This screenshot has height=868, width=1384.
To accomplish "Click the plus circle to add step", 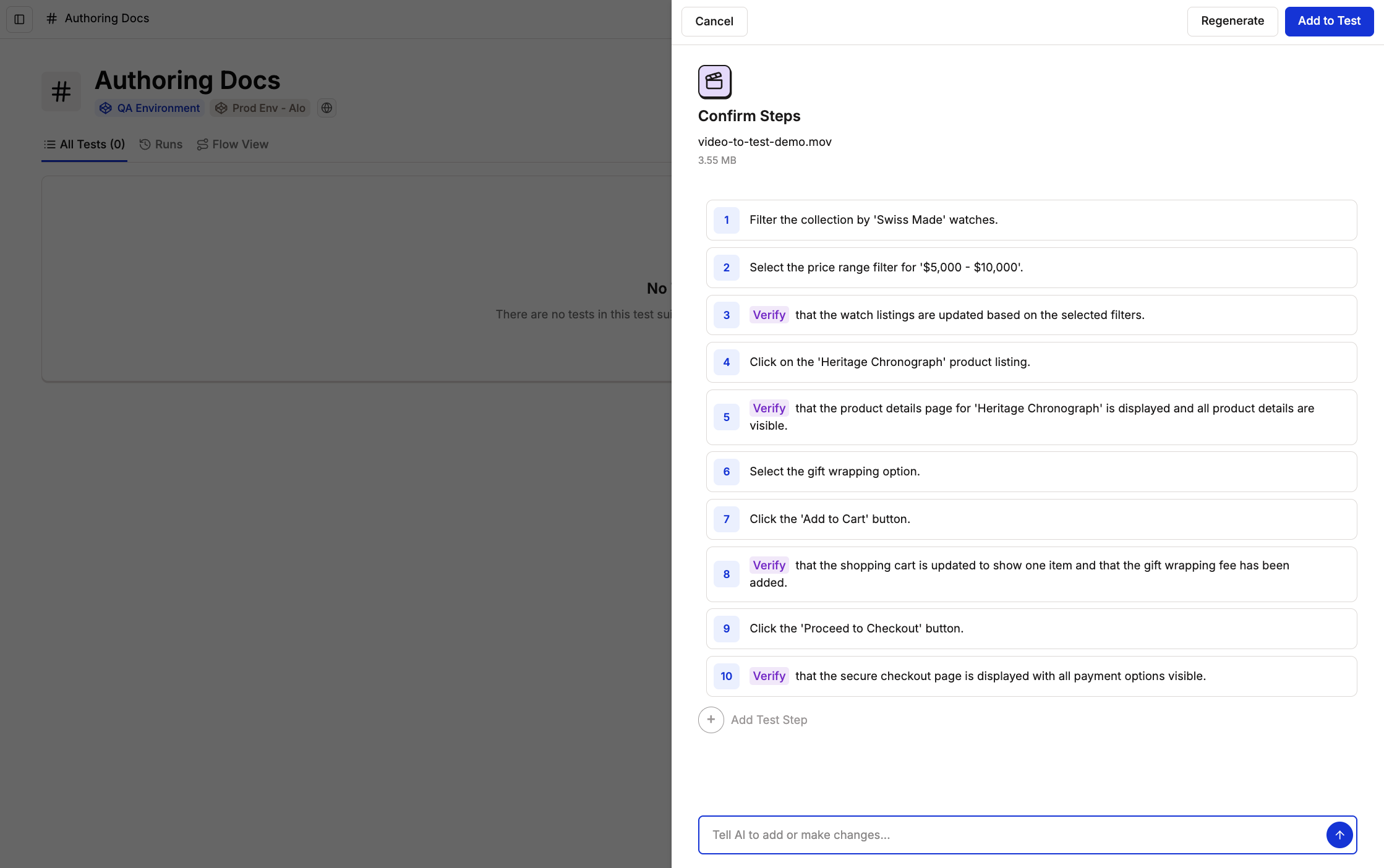I will (711, 720).
